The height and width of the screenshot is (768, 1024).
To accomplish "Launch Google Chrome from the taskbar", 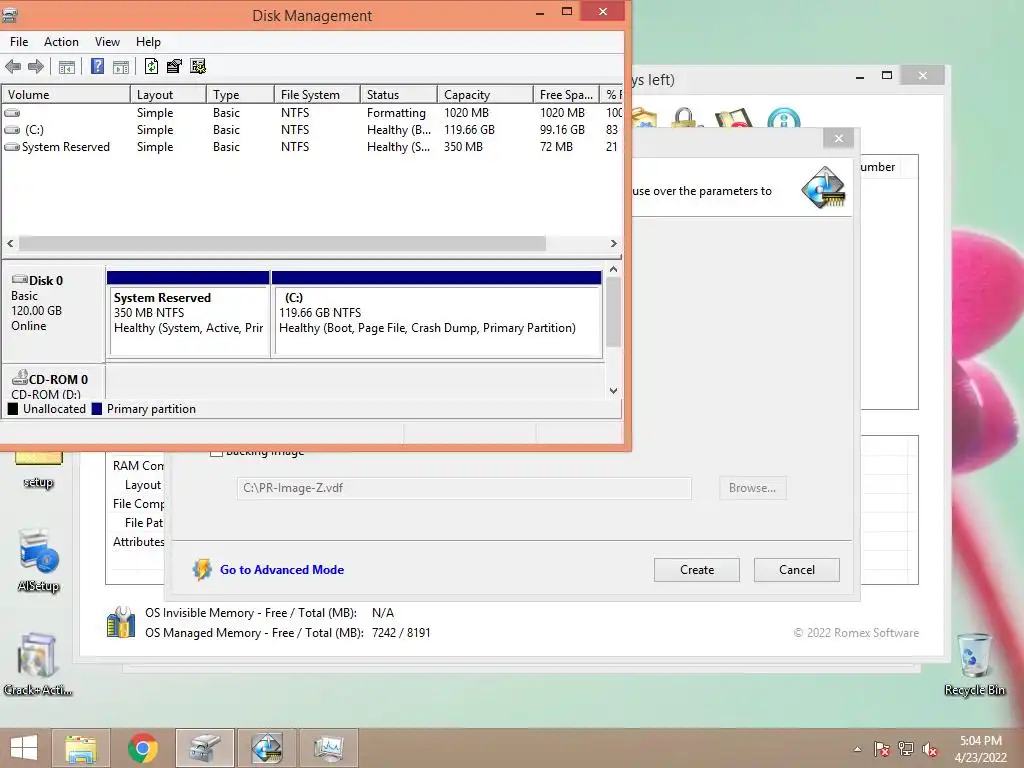I will (143, 748).
